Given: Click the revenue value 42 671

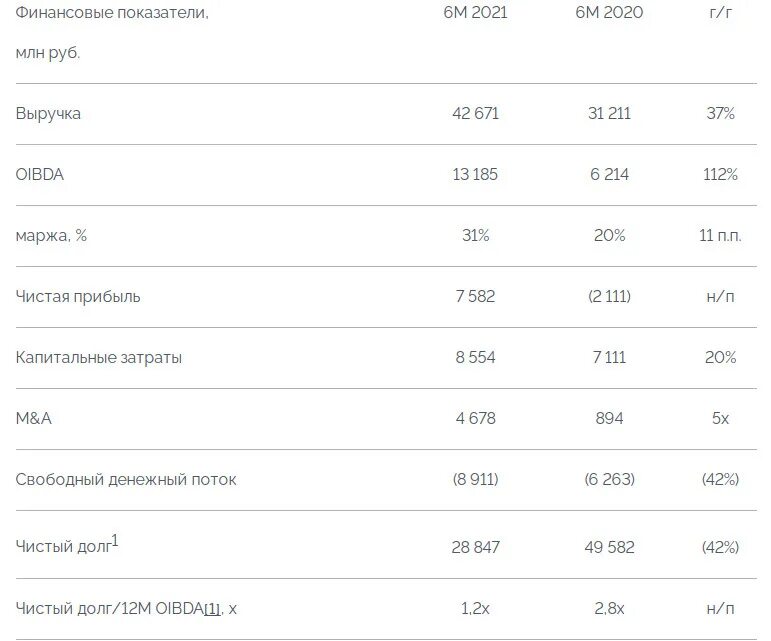Looking at the screenshot, I should tap(475, 114).
